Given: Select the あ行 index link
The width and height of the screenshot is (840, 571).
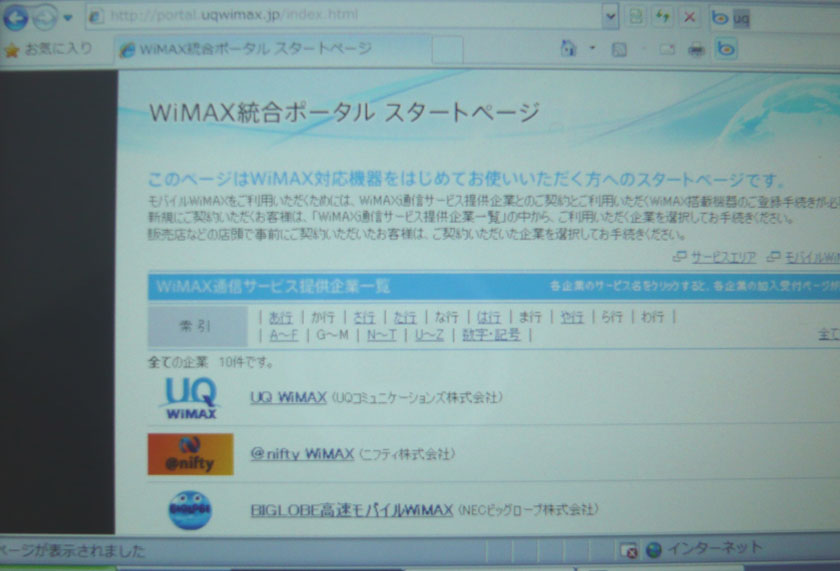Looking at the screenshot, I should 280,318.
